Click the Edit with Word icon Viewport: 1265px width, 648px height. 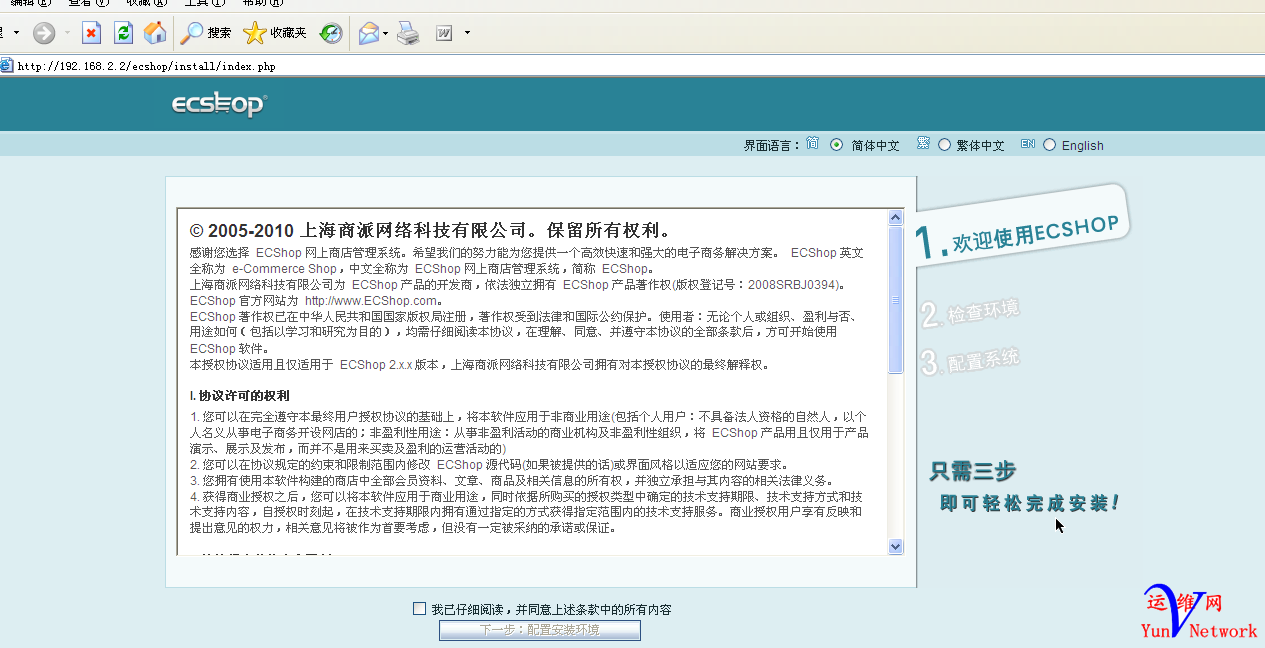(x=444, y=33)
